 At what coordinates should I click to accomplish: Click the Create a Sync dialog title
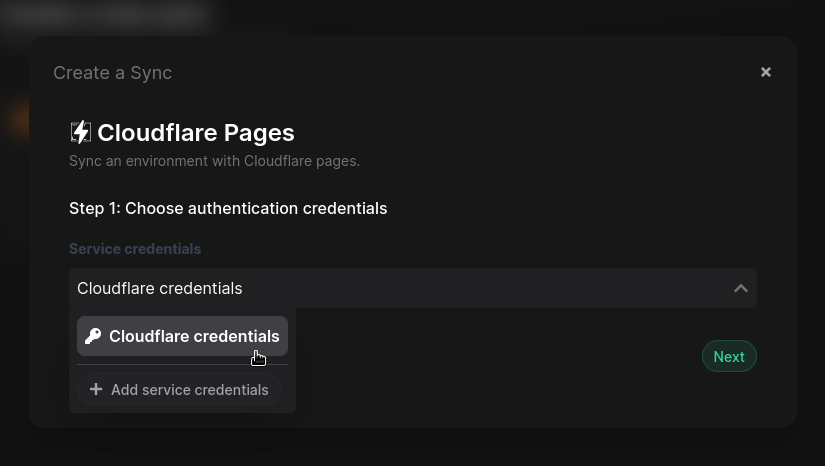click(112, 73)
